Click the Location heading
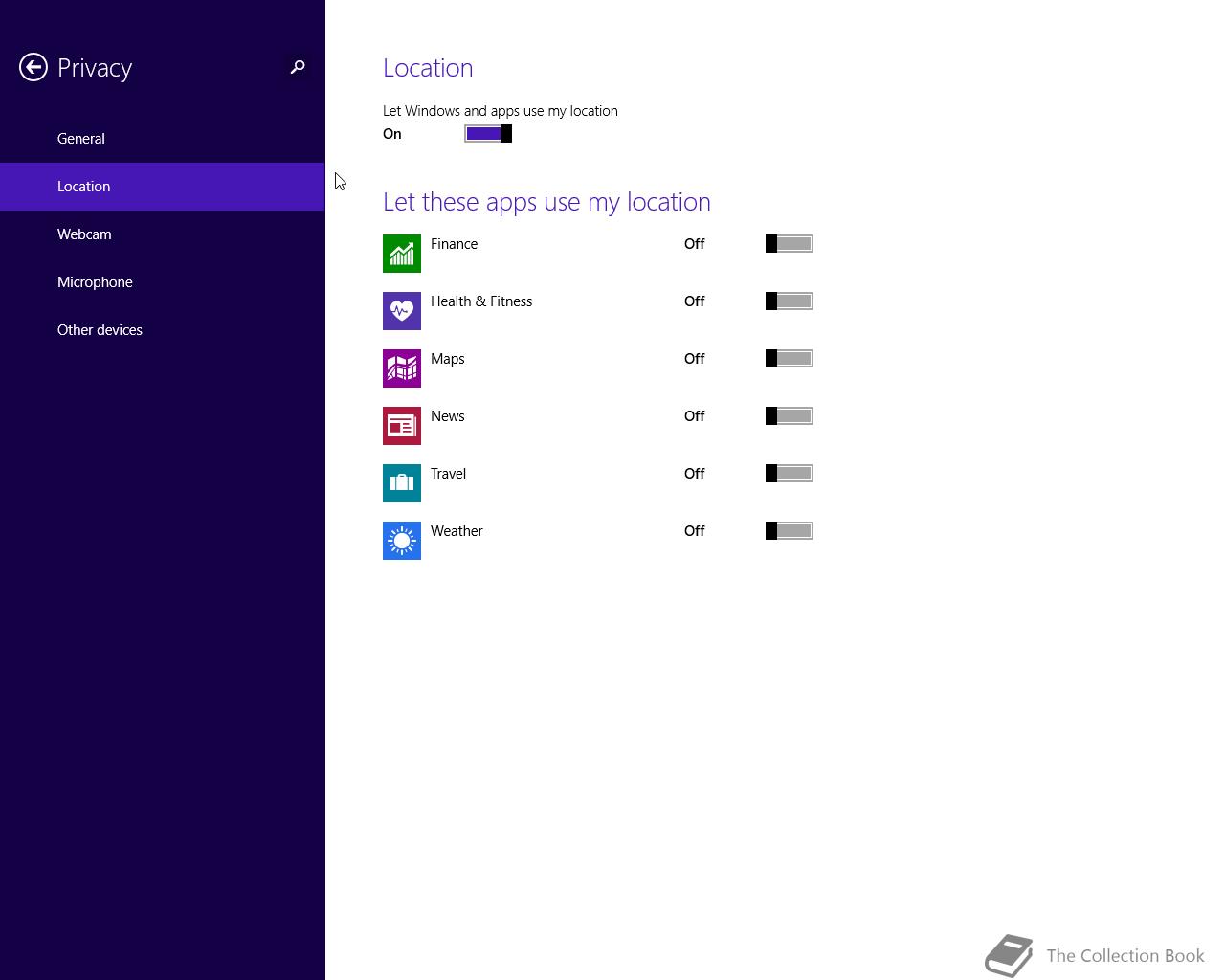Viewport: 1225px width, 980px height. pos(428,68)
